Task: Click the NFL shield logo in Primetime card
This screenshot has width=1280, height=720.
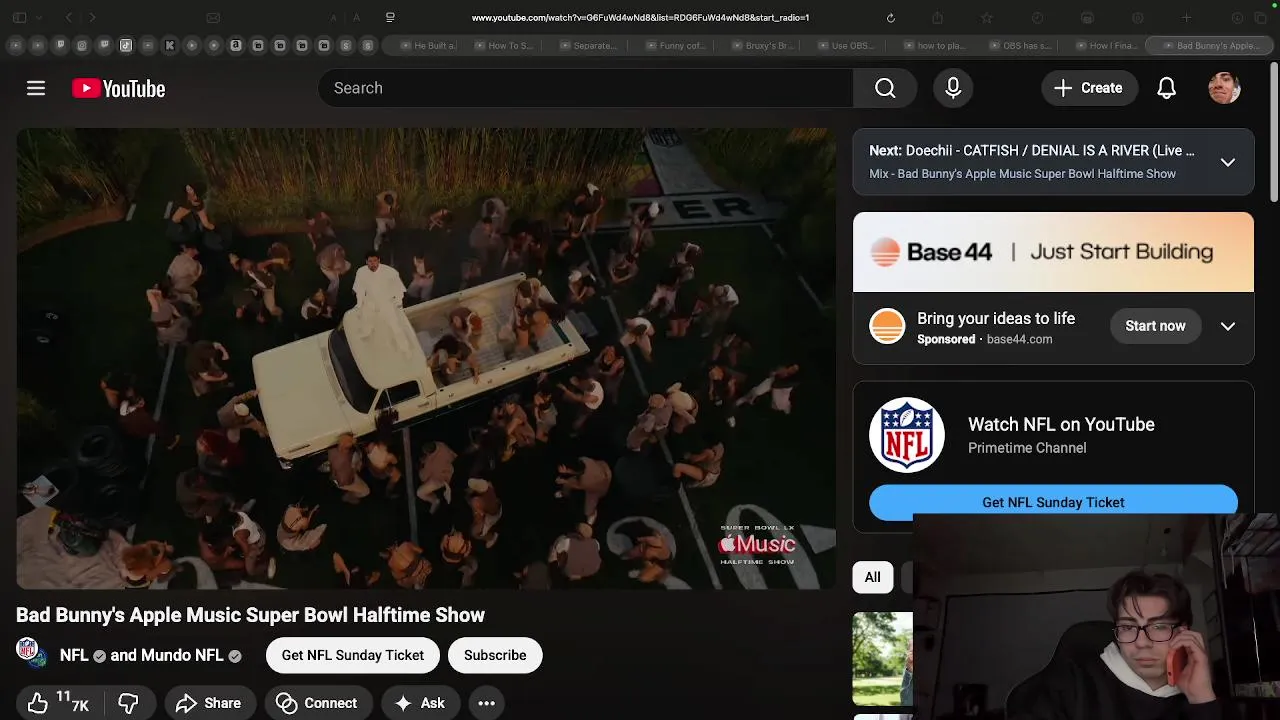Action: tap(907, 435)
